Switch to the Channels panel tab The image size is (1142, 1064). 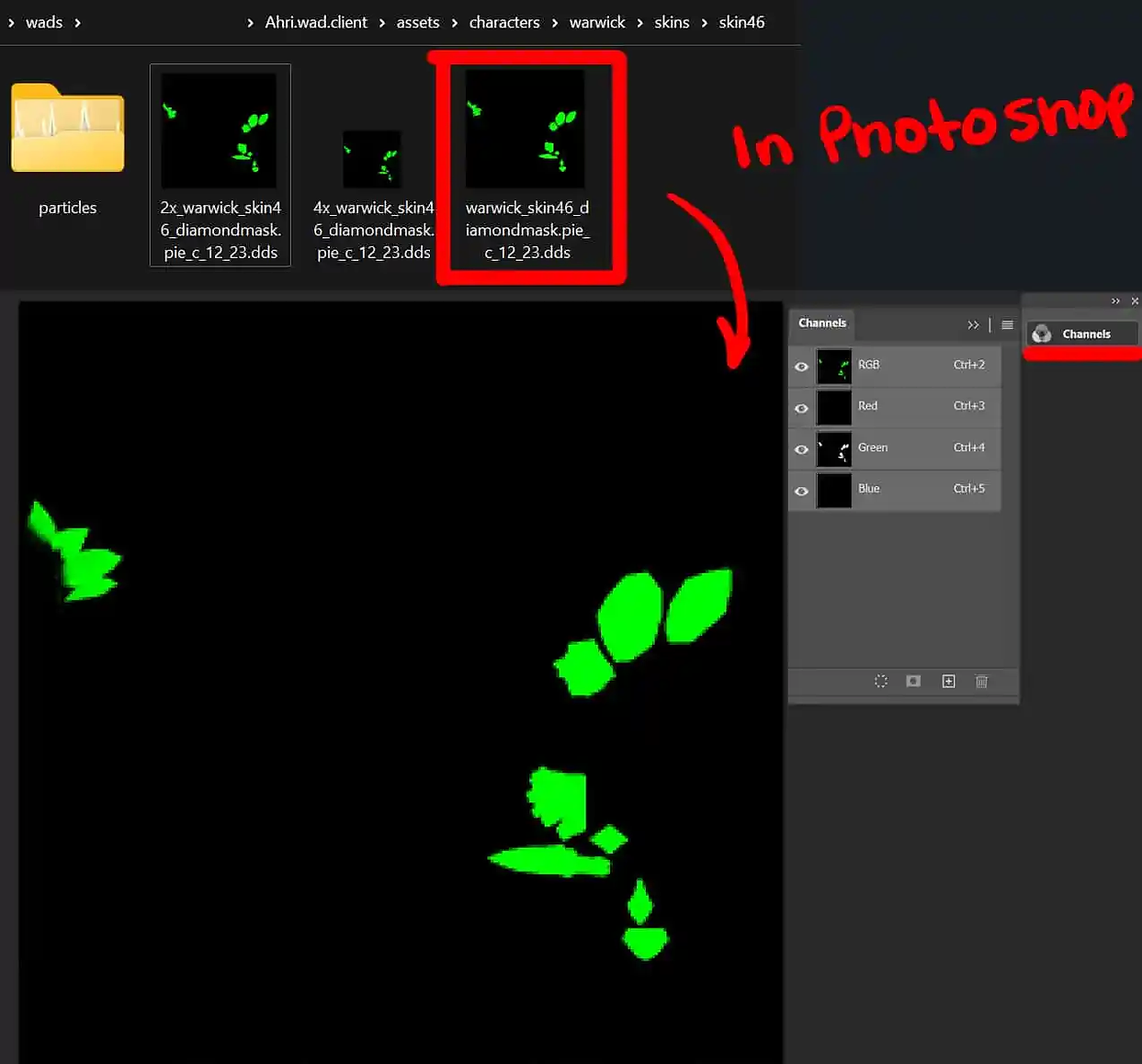(822, 323)
